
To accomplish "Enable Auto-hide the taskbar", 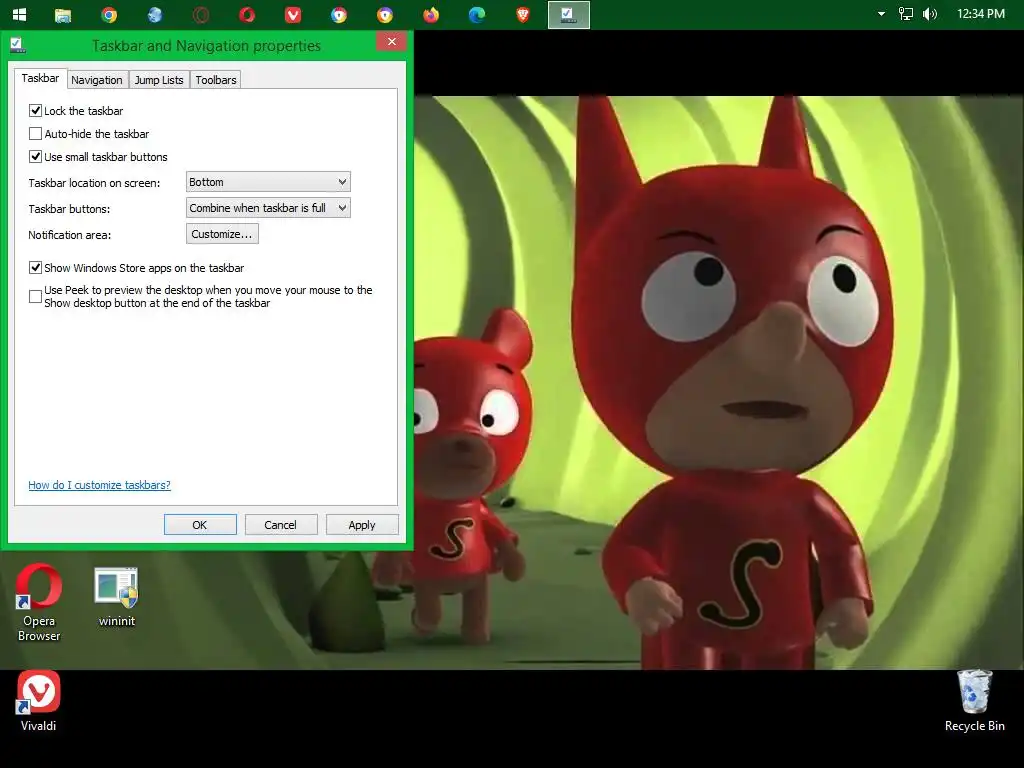I will coord(35,134).
